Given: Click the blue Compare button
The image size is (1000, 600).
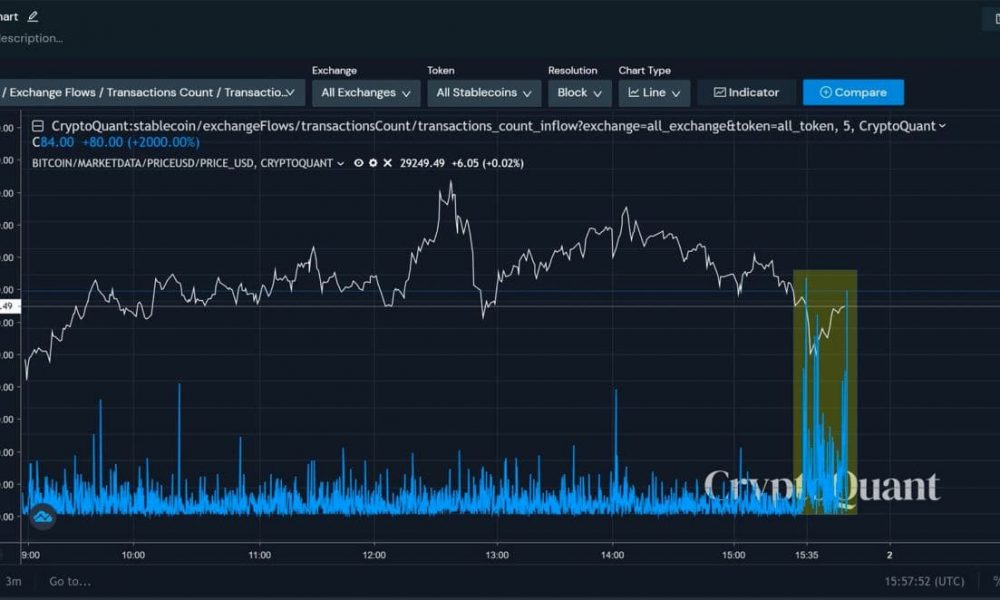Looking at the screenshot, I should pyautogui.click(x=853, y=92).
